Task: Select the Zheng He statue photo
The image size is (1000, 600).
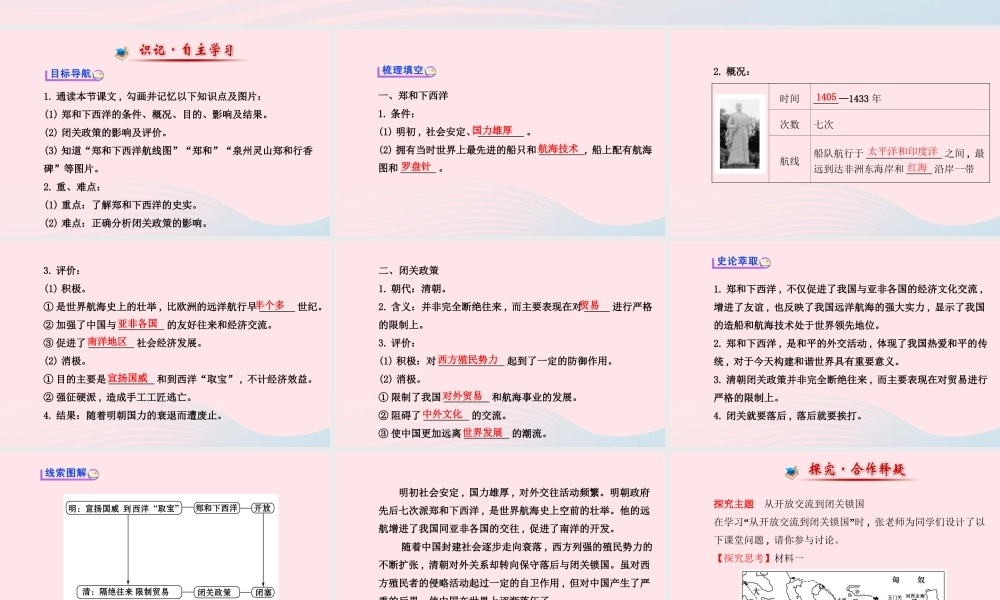Action: (739, 133)
